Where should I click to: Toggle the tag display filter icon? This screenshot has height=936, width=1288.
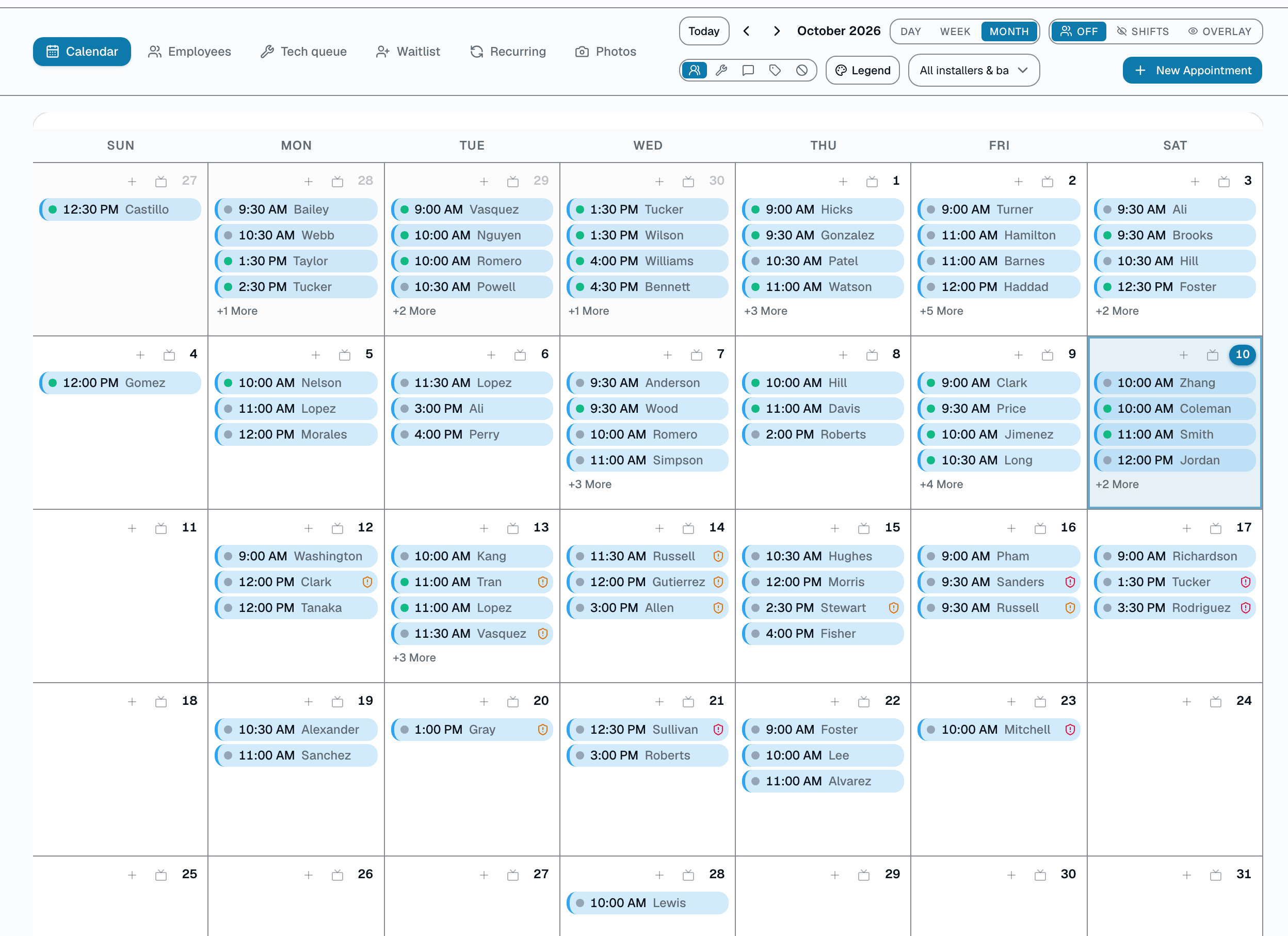coord(775,70)
